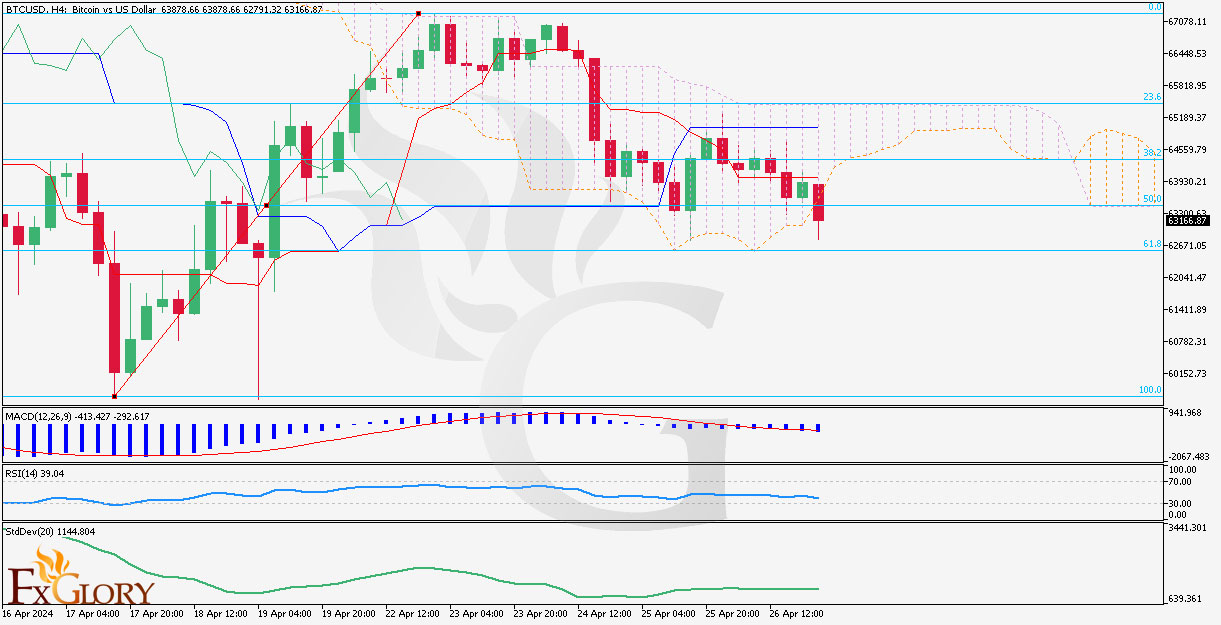
Task: Select the MACD(12,26,9) indicator label
Action: tap(77, 415)
